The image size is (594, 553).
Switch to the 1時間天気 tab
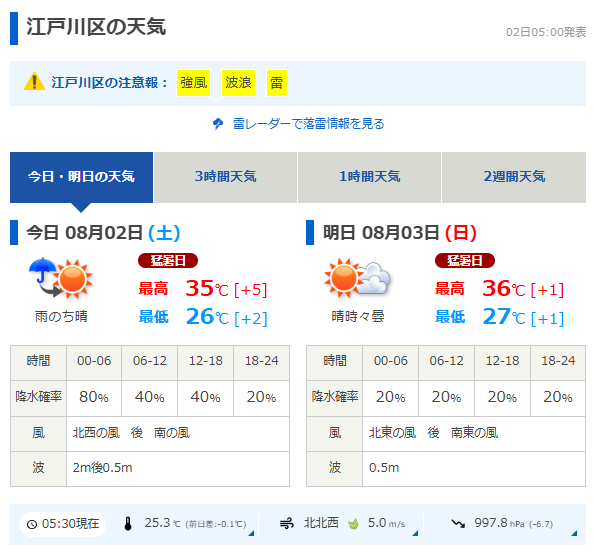(x=369, y=177)
